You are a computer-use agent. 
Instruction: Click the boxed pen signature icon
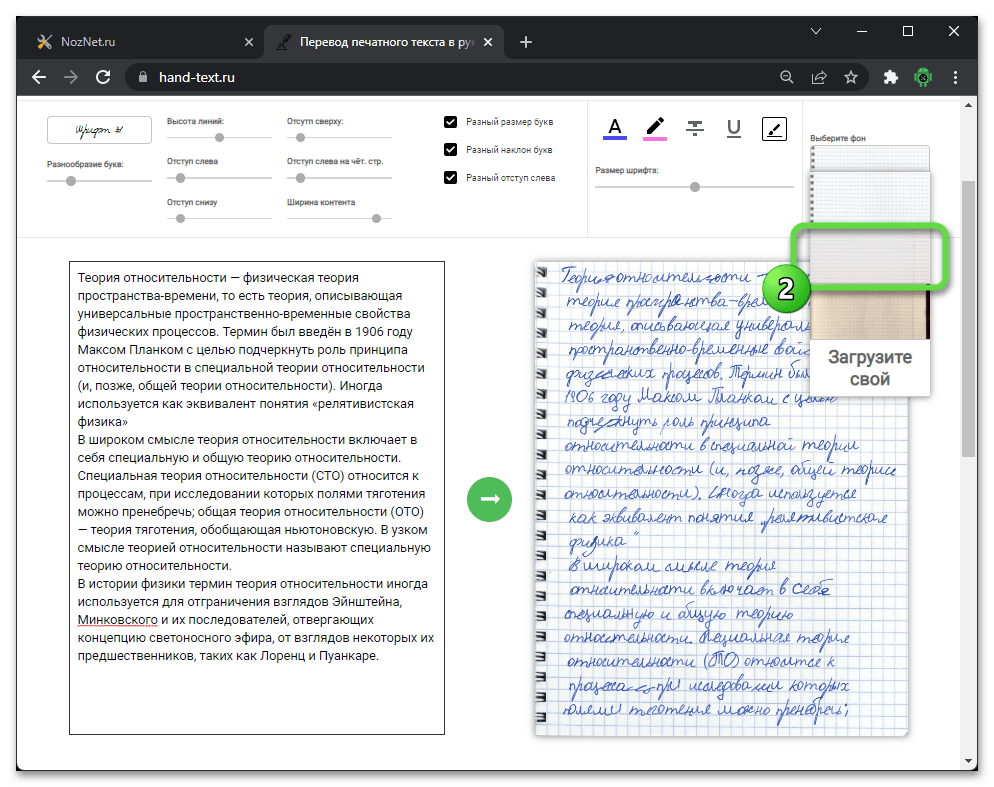pos(774,128)
